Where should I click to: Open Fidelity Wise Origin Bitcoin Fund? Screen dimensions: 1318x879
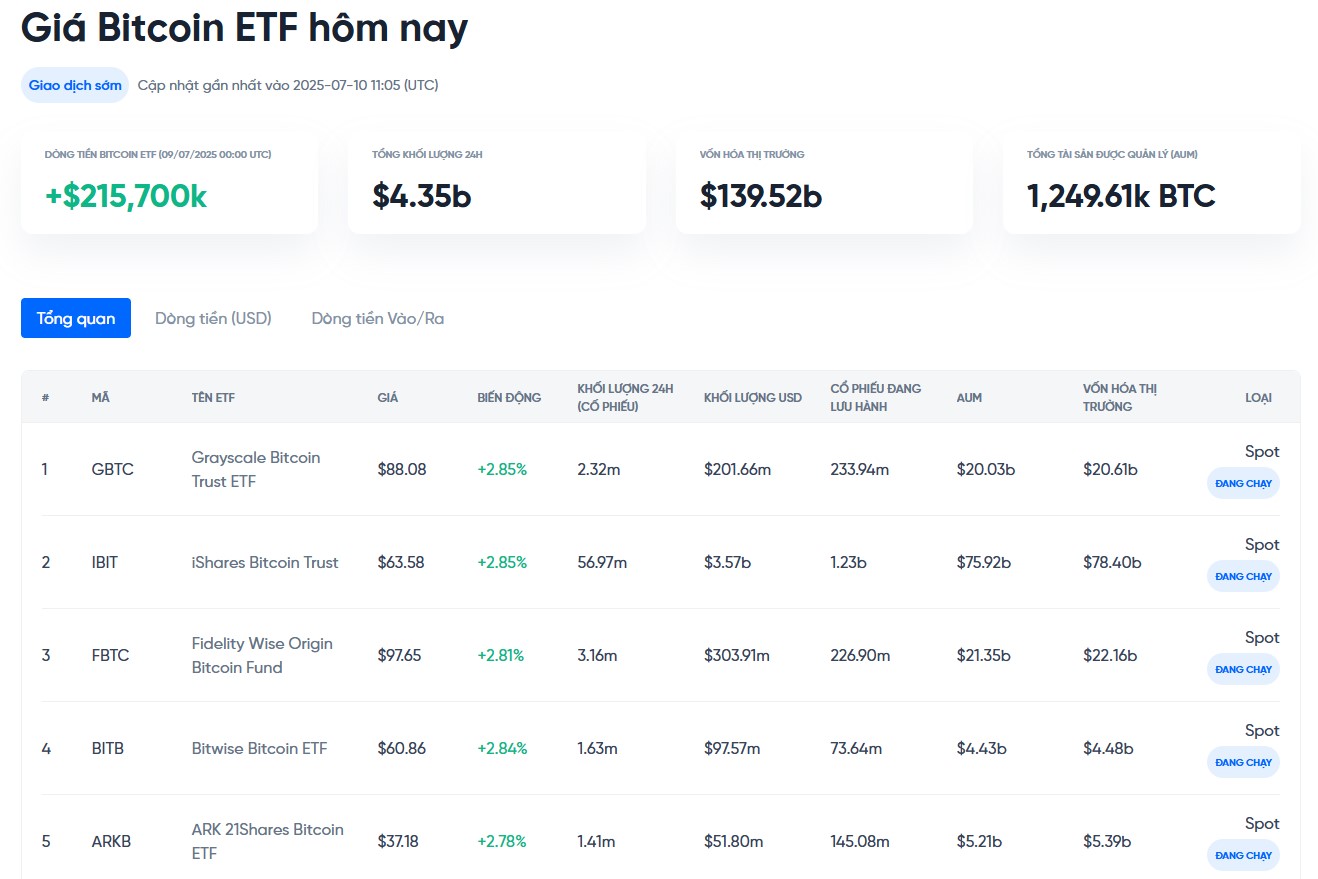click(262, 655)
